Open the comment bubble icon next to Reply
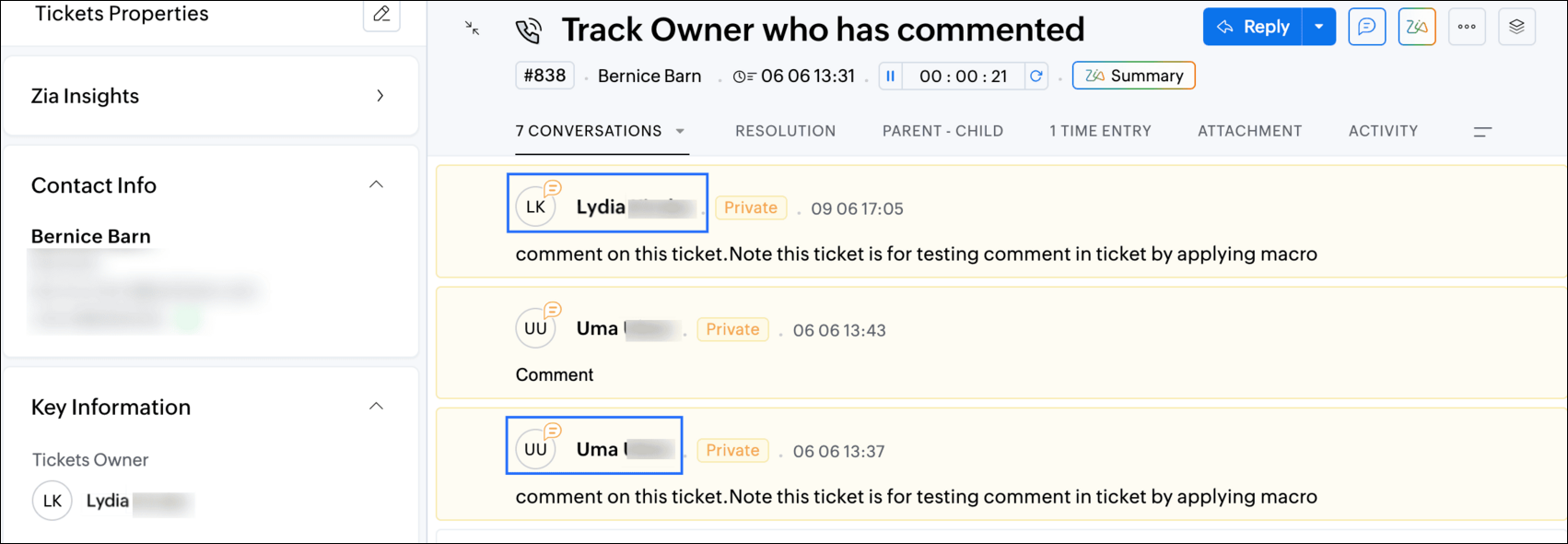Viewport: 1568px width, 544px height. point(1367,27)
